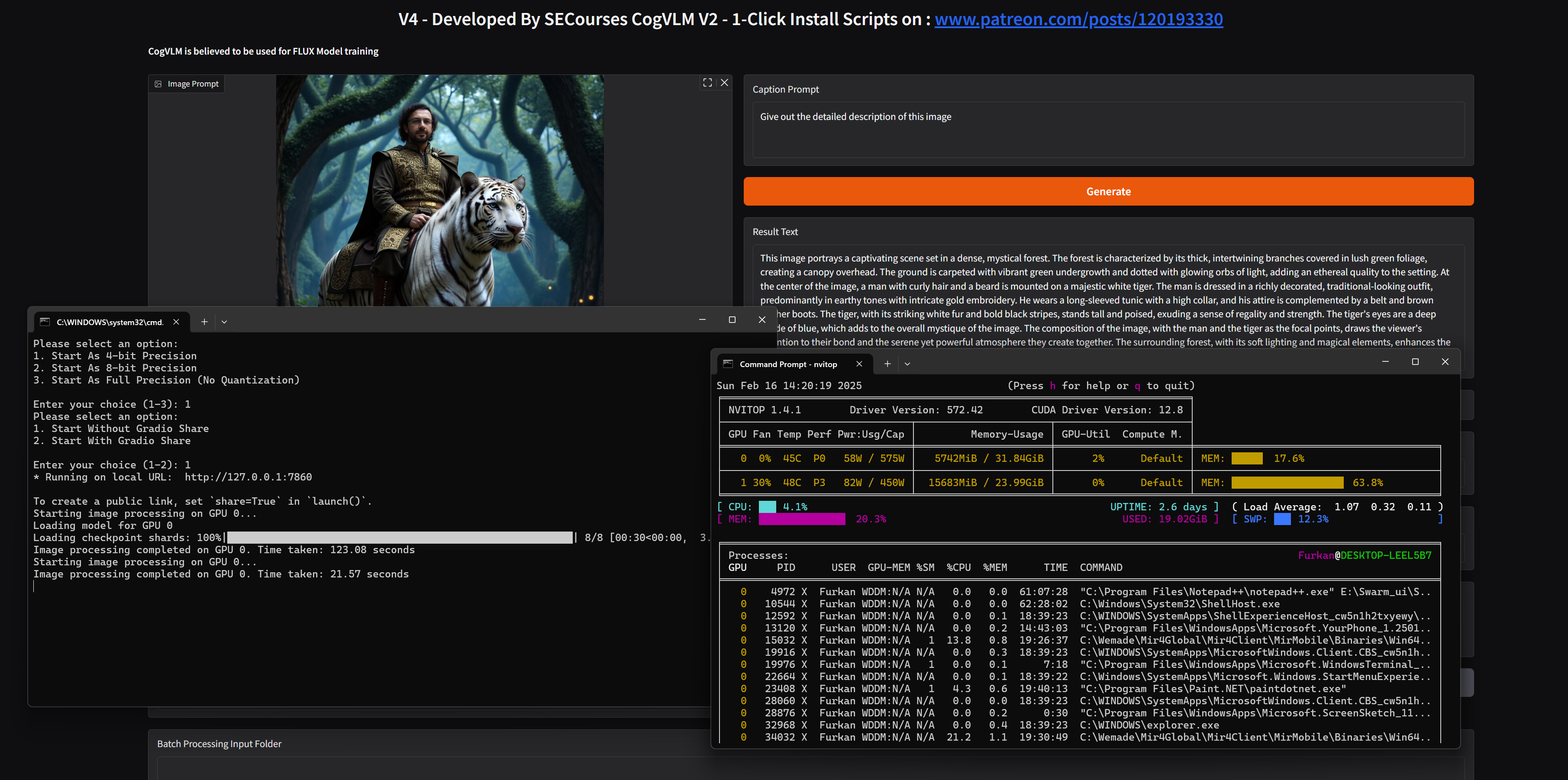The height and width of the screenshot is (780, 1568).
Task: Close the Command Prompt - nvitop tab
Action: [x=859, y=364]
